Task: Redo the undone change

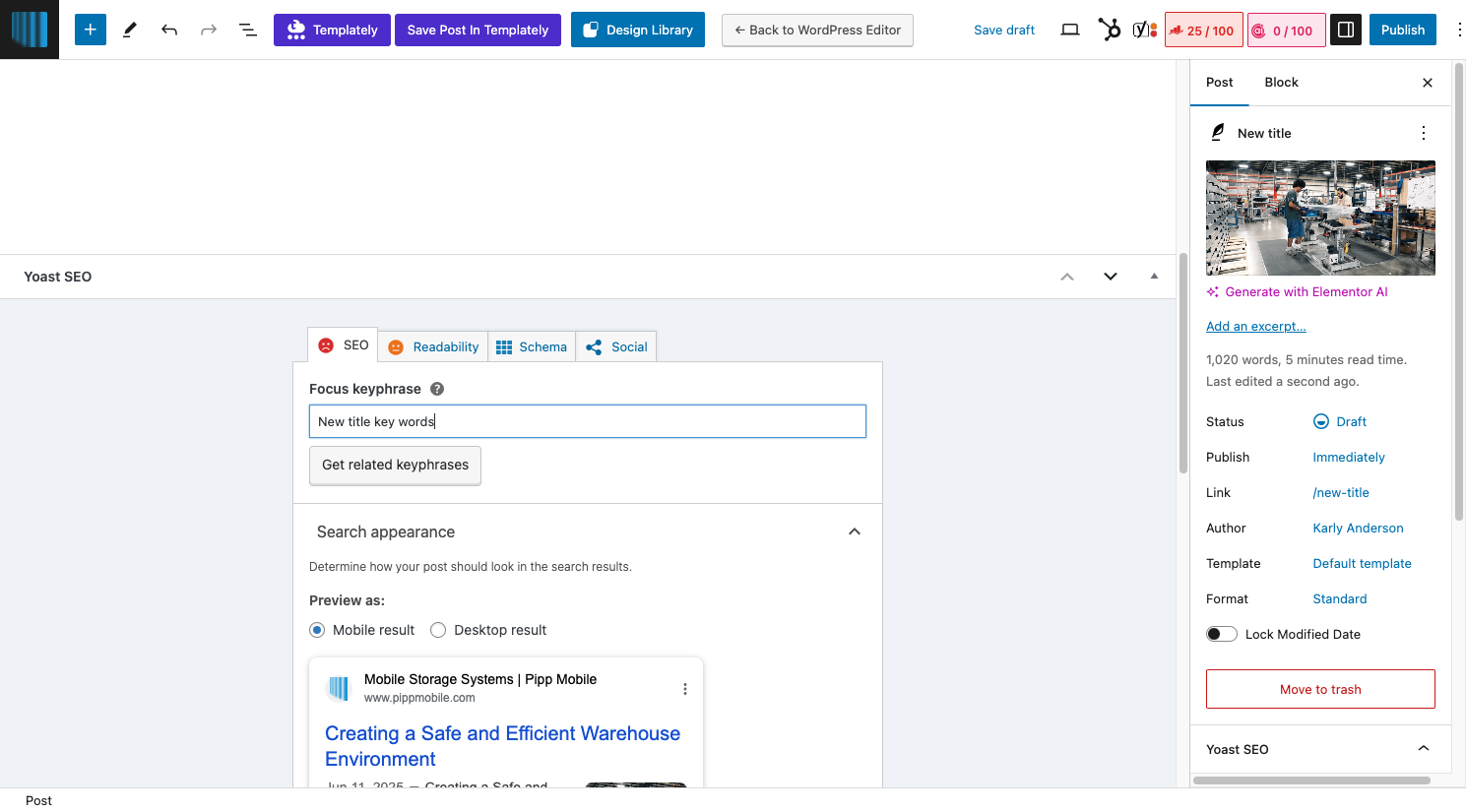Action: pos(209,30)
